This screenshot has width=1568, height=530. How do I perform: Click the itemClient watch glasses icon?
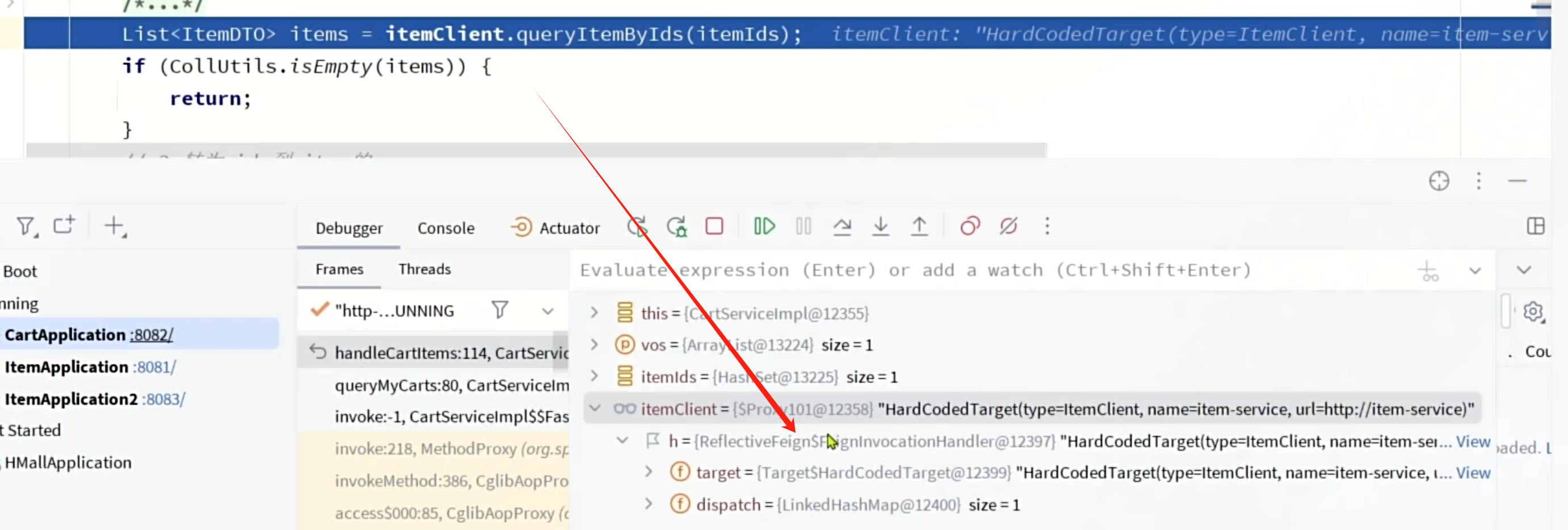tap(625, 408)
